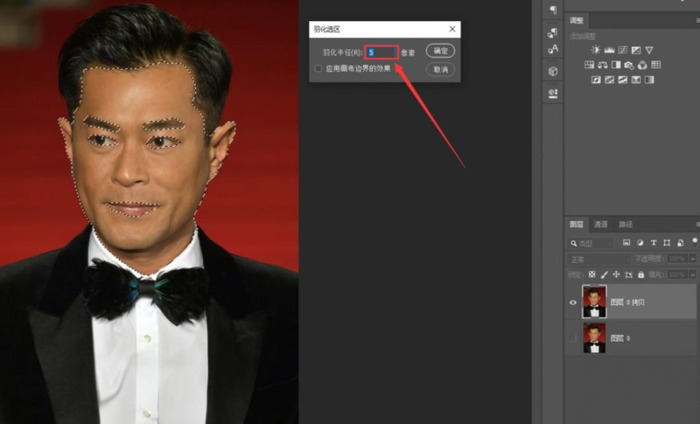The width and height of the screenshot is (700, 424).
Task: Filter layers by text type icon
Action: (654, 242)
